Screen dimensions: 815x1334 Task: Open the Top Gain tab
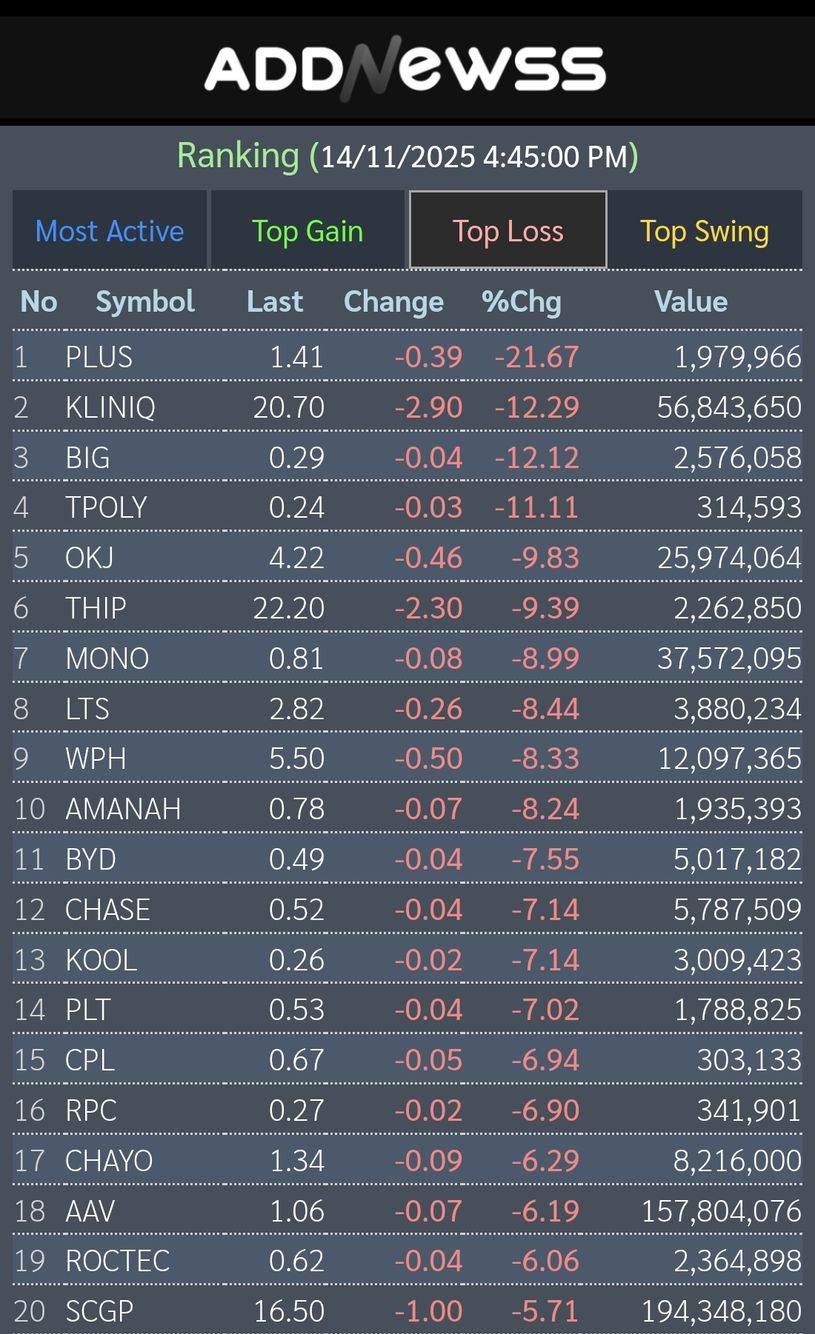point(307,231)
